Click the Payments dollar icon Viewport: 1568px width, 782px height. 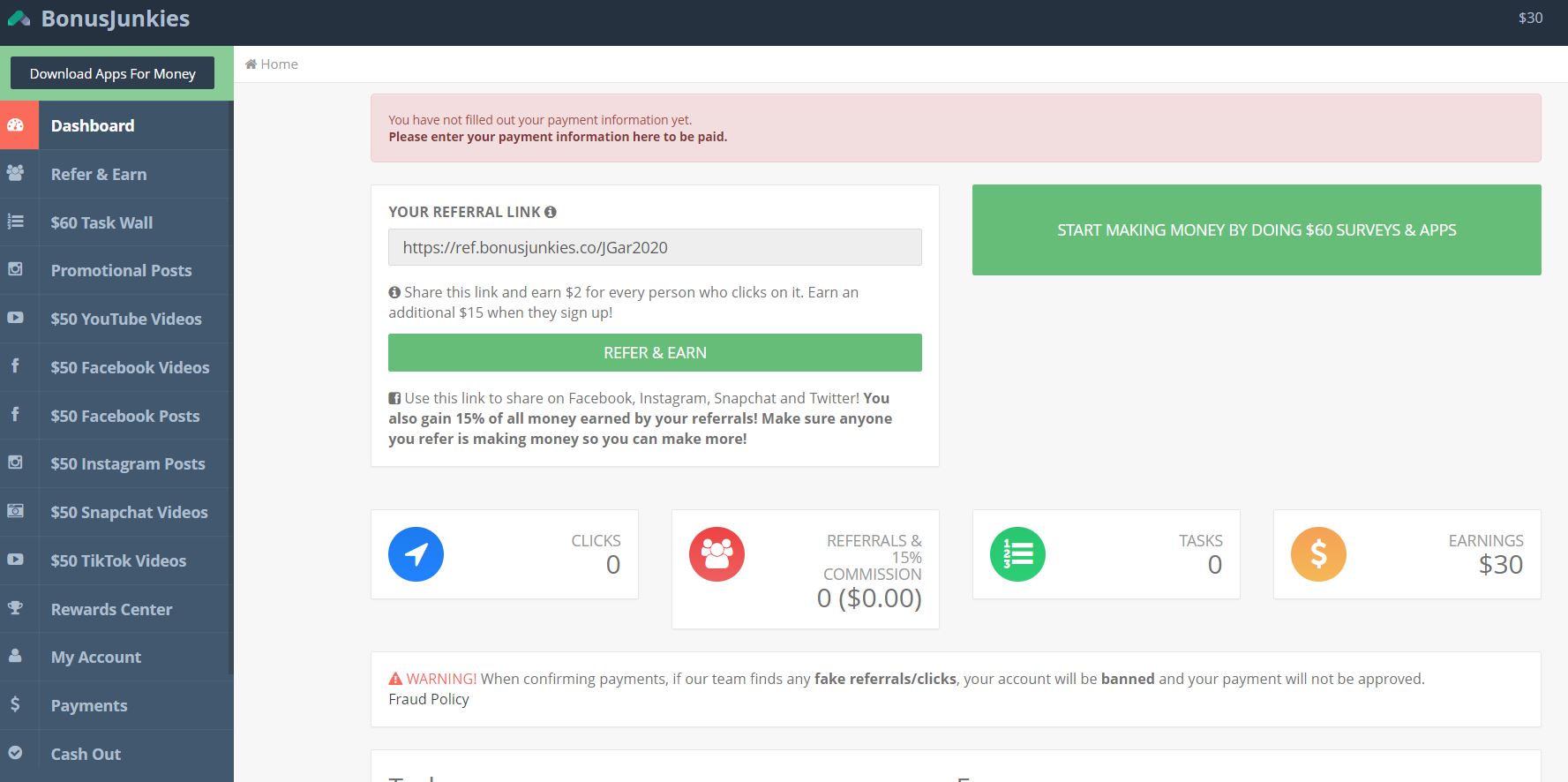coord(15,704)
